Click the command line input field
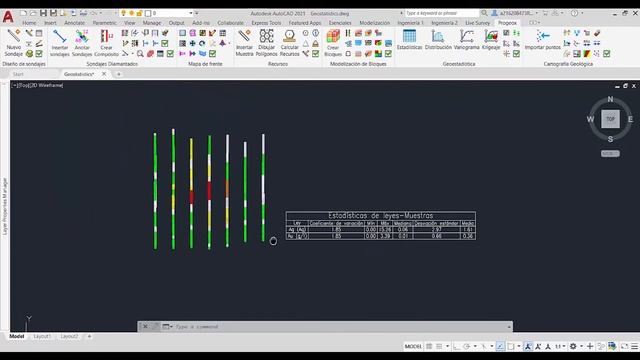The width and height of the screenshot is (640, 360). pyautogui.click(x=339, y=327)
